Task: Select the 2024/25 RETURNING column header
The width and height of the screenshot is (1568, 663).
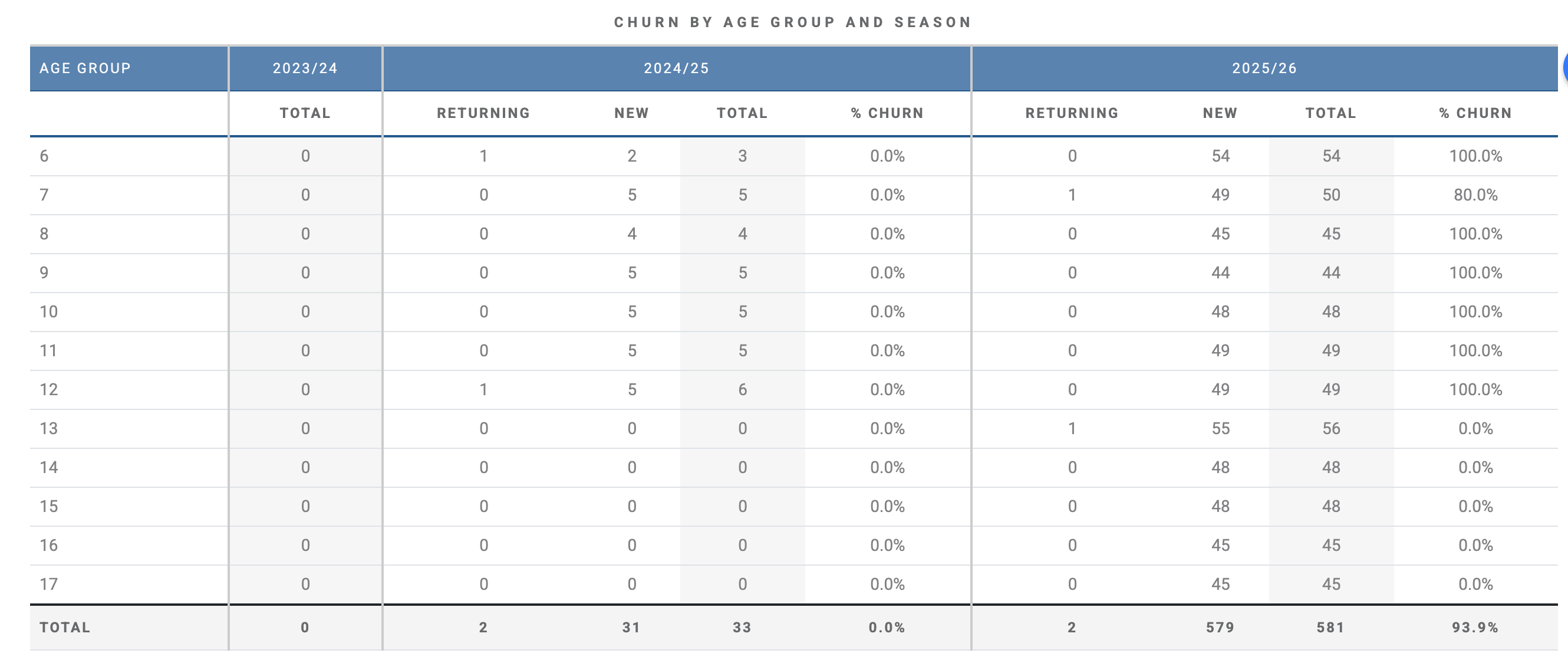Action: [483, 113]
